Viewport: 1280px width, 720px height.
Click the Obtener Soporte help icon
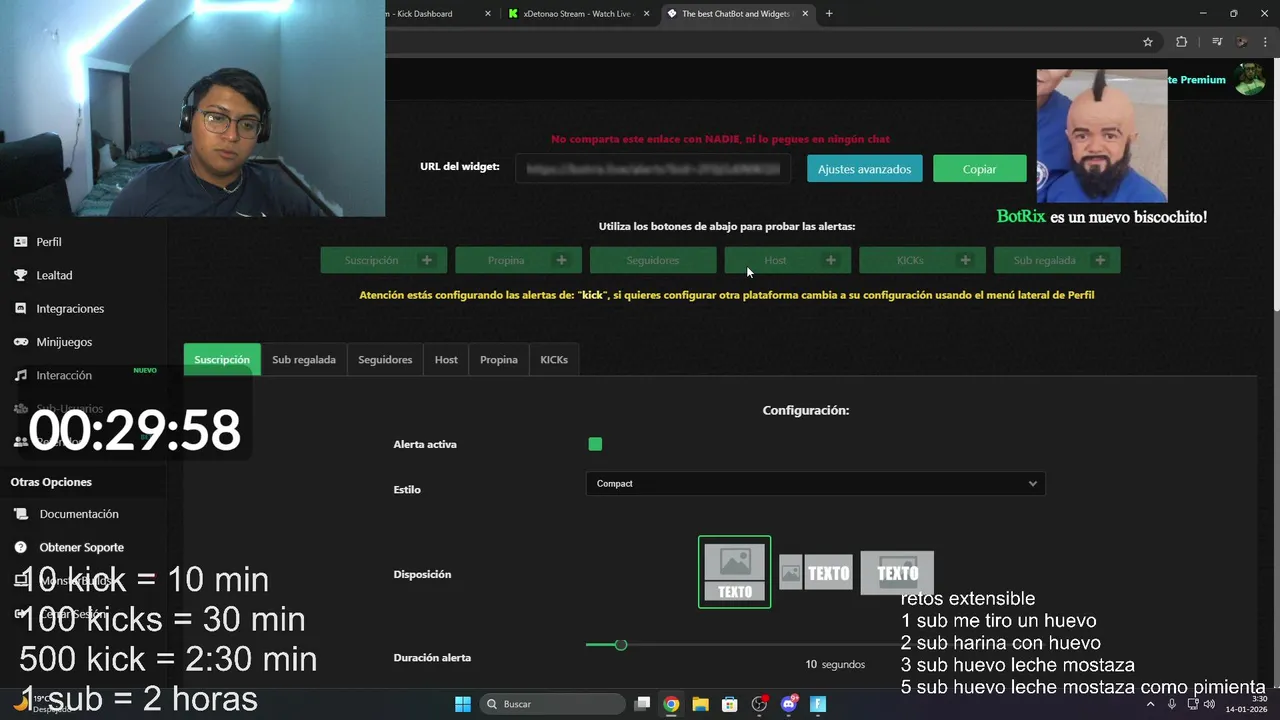click(x=20, y=548)
